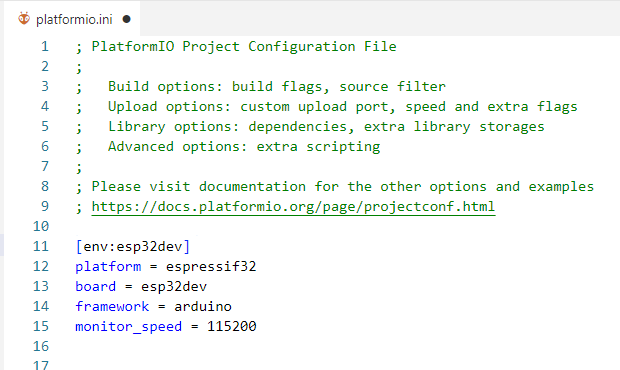Click the board key on line 13

tap(95, 286)
